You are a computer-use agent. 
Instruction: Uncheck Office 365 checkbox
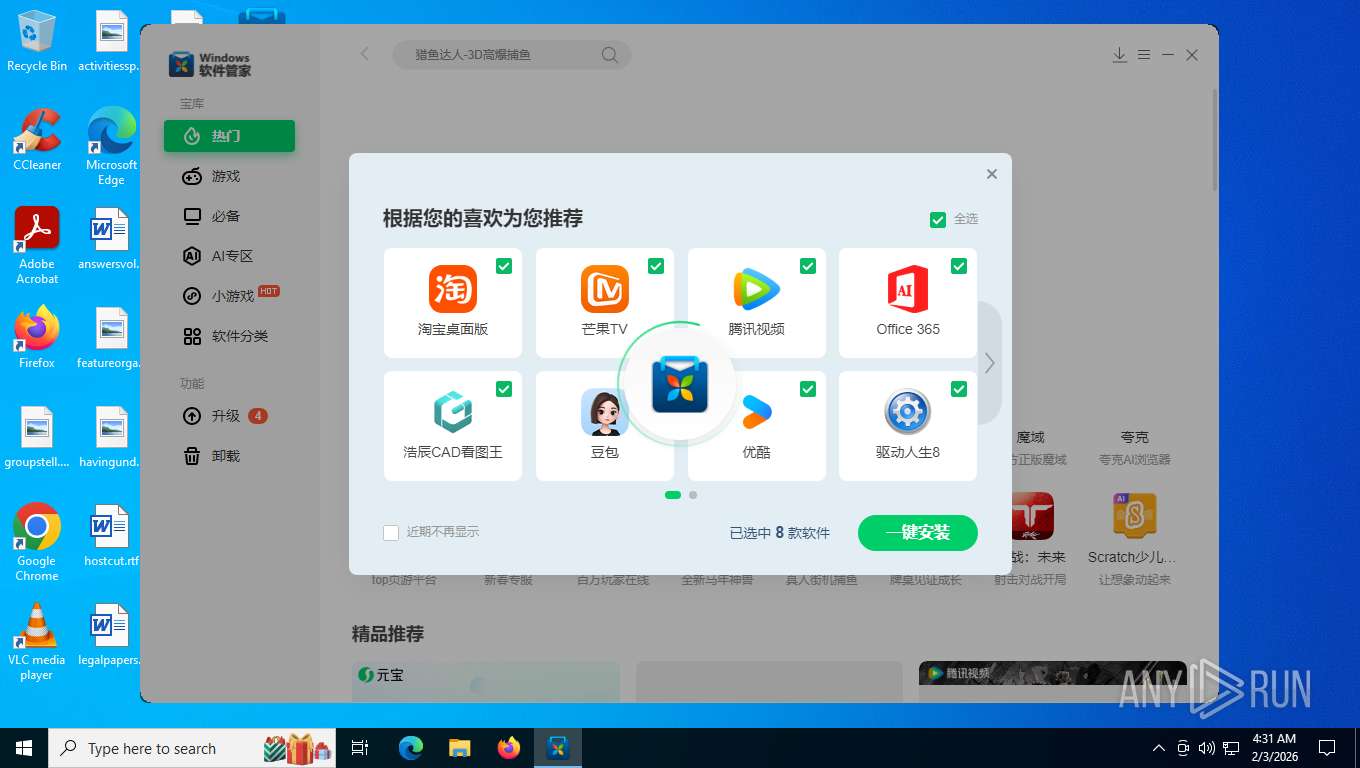click(x=959, y=266)
